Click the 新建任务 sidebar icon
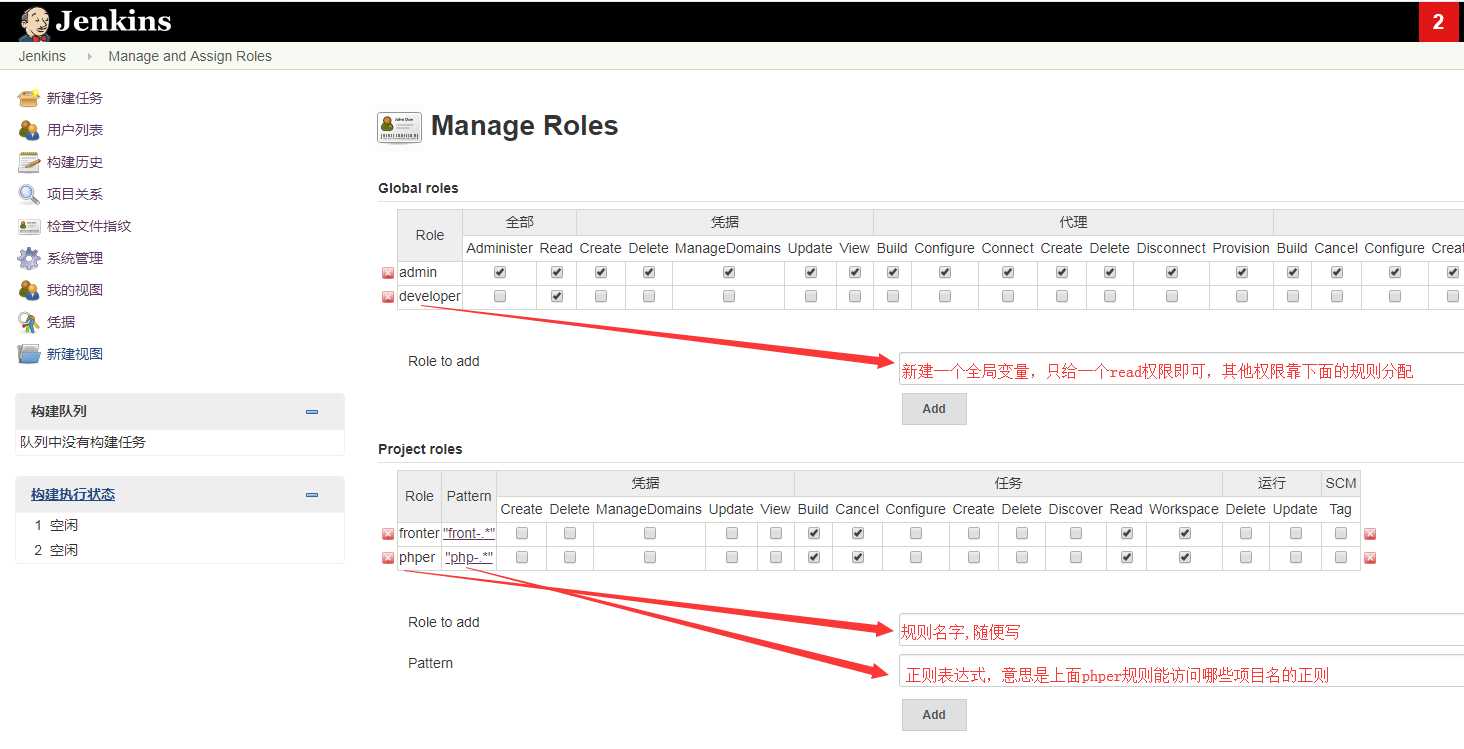The height and width of the screenshot is (749, 1464). pos(29,98)
